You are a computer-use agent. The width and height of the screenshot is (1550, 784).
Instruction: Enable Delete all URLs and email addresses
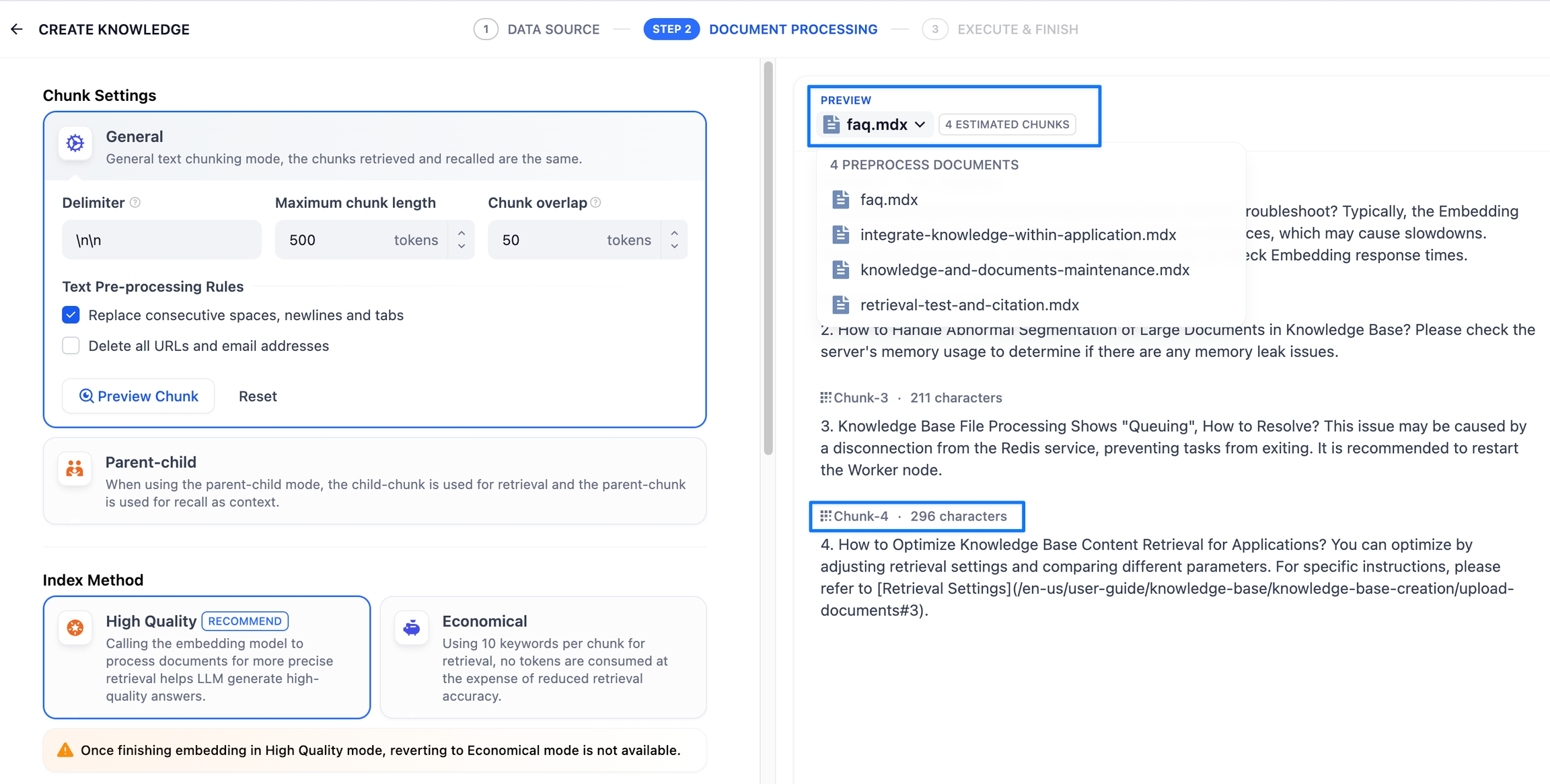(x=71, y=346)
